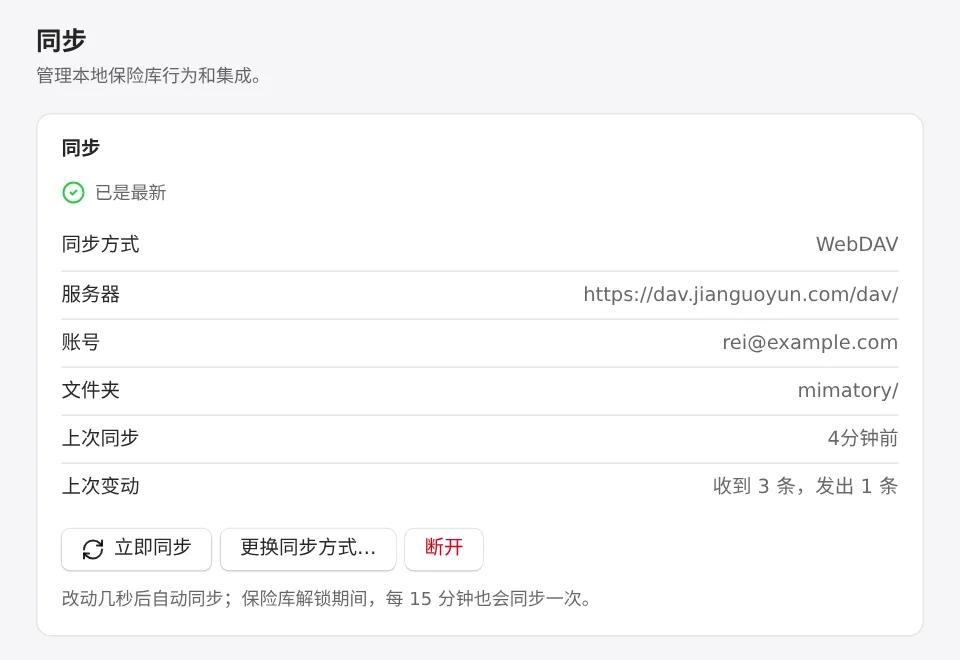
Task: Click 收到 3 条，发出 1 条 text
Action: pyautogui.click(x=805, y=486)
